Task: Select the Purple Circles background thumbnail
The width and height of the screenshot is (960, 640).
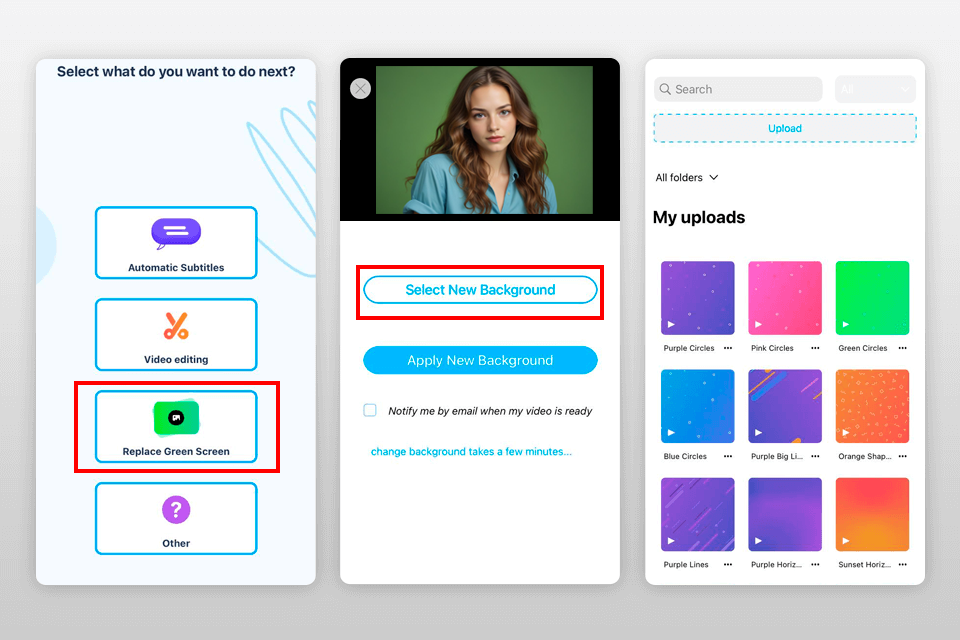Action: pyautogui.click(x=697, y=298)
